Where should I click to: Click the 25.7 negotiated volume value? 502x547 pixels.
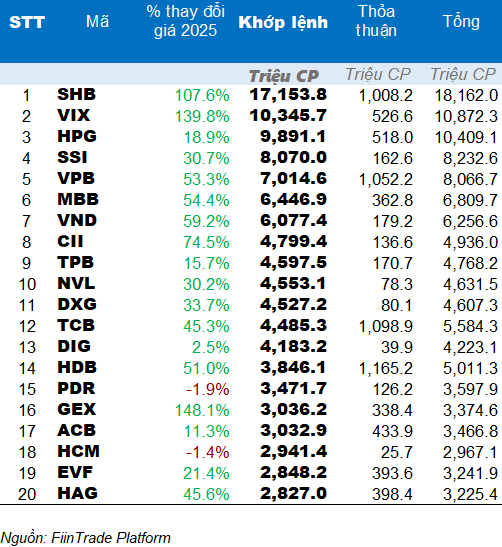tap(397, 453)
